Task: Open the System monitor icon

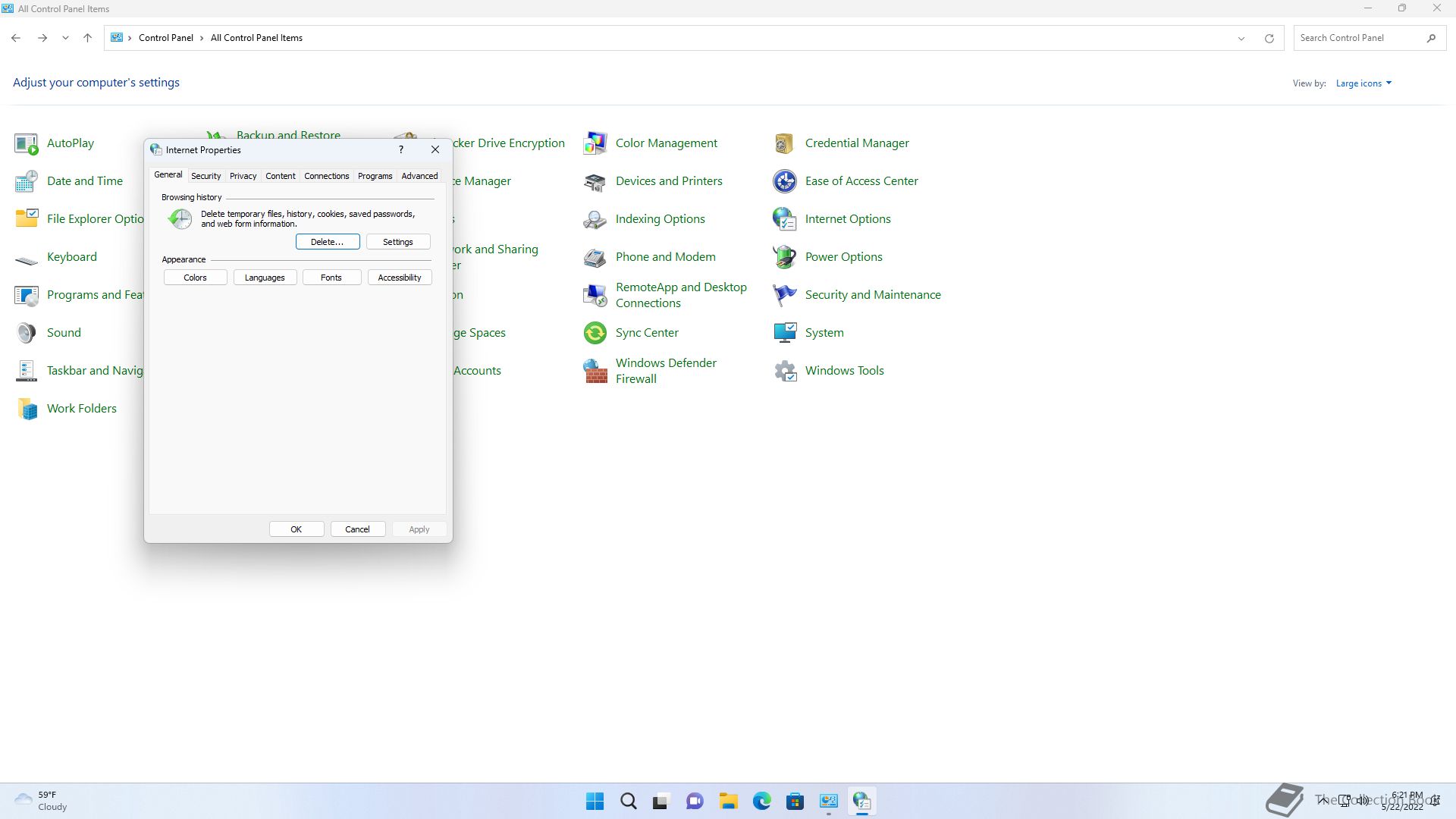Action: (x=785, y=333)
